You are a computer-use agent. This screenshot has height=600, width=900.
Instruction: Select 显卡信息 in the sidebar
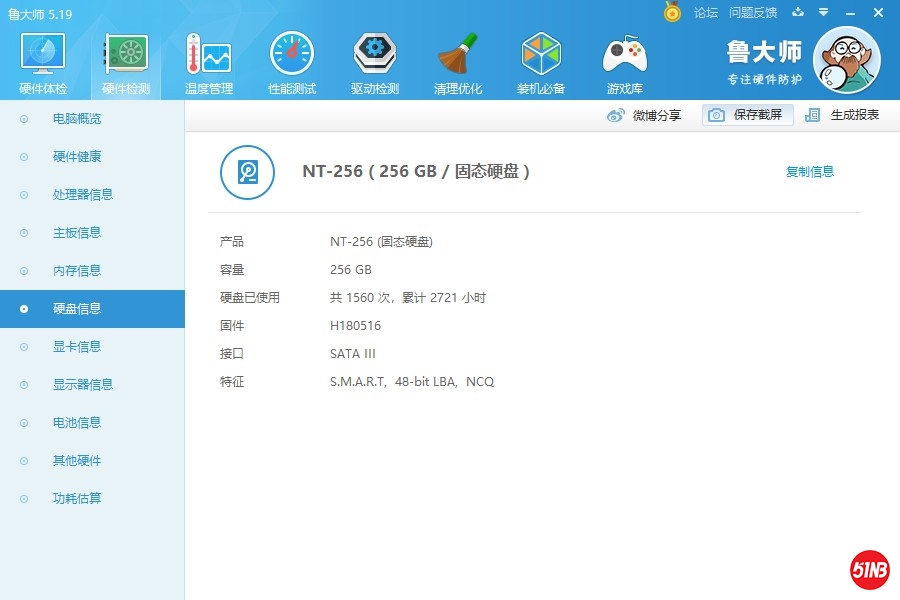tap(77, 347)
